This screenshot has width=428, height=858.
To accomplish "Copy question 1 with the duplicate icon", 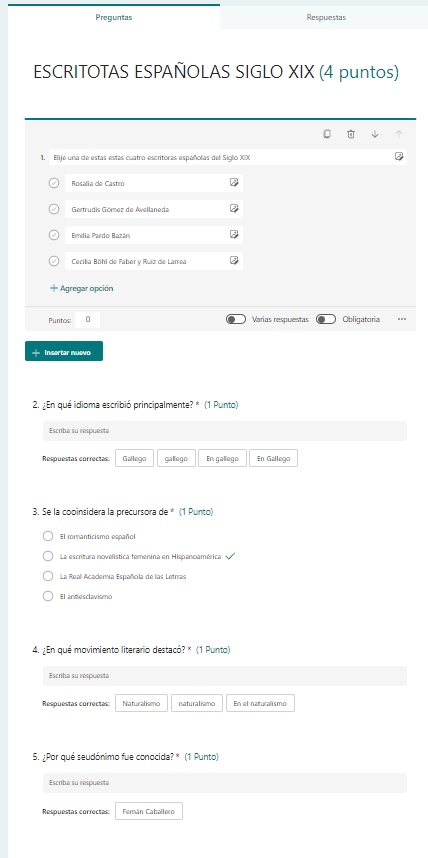I will click(327, 134).
